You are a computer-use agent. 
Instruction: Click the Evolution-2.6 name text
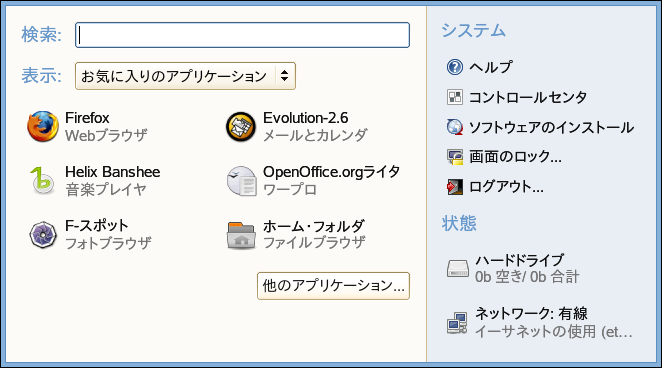[306, 118]
